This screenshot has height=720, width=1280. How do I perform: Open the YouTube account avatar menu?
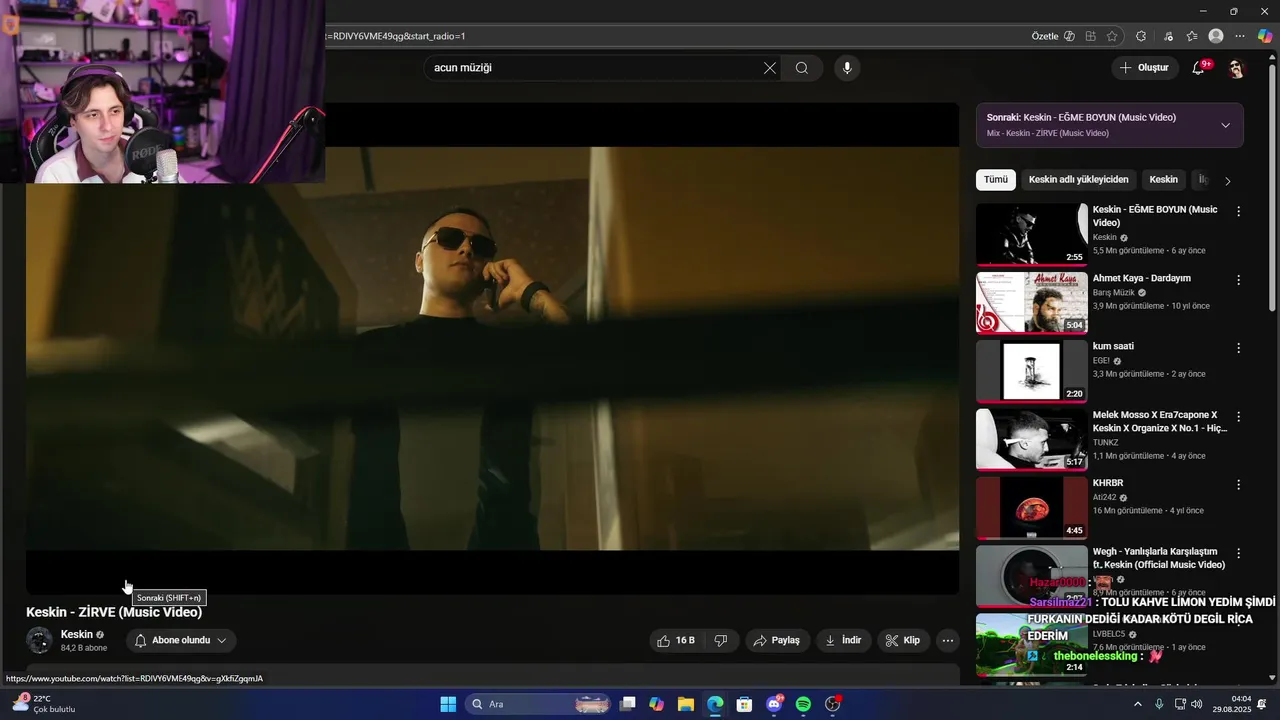pyautogui.click(x=1236, y=68)
